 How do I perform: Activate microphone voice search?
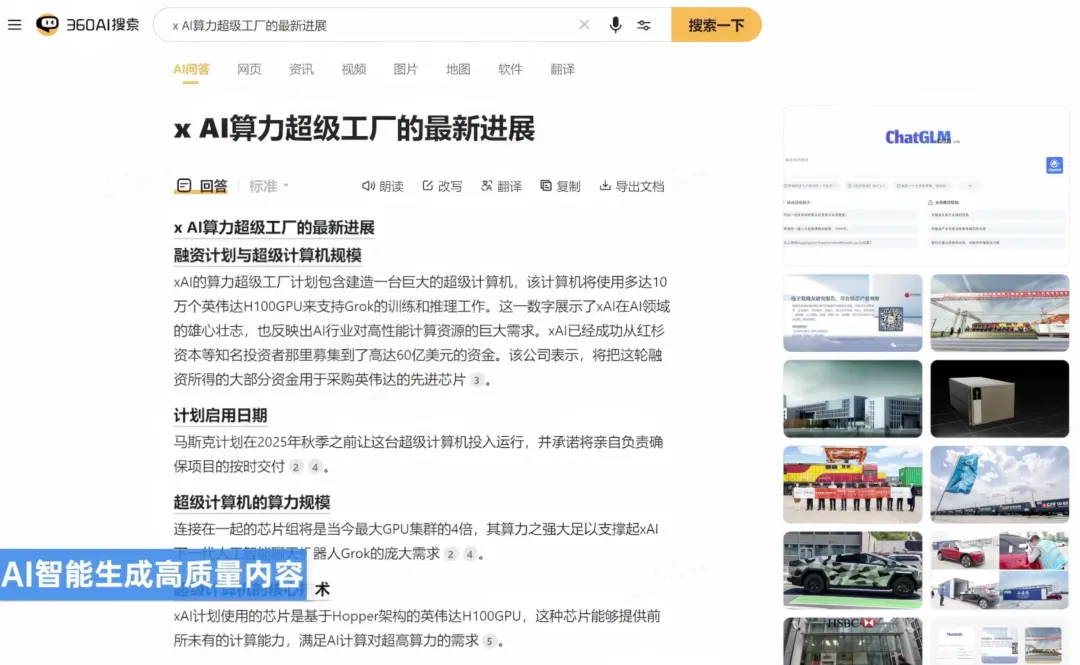[615, 25]
